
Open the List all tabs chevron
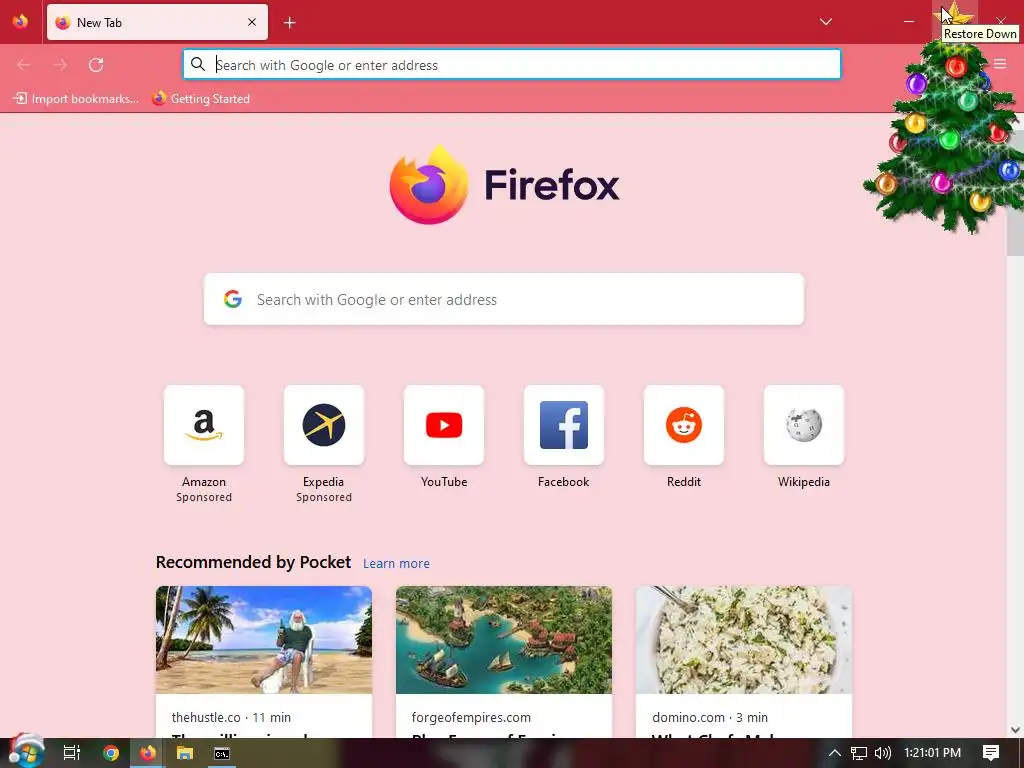pos(825,22)
